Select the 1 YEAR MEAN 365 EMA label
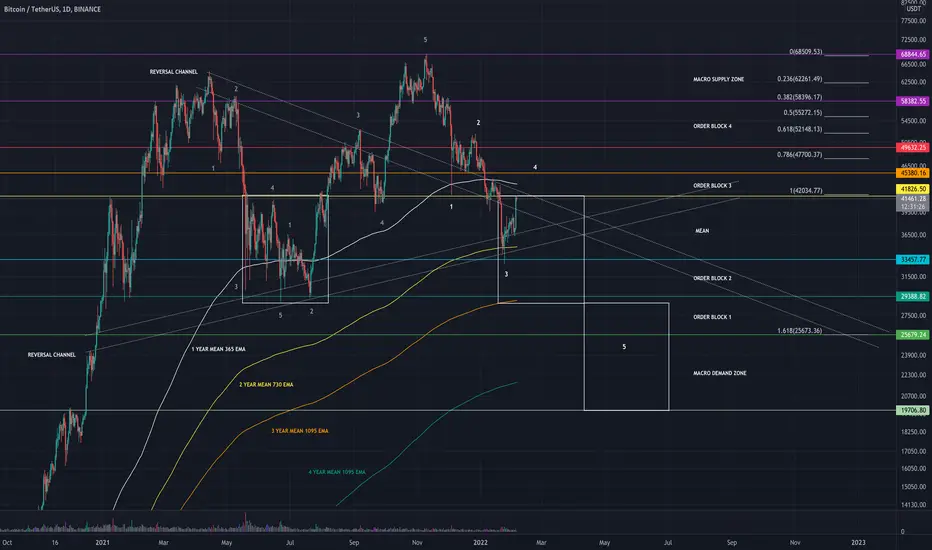 [218, 349]
